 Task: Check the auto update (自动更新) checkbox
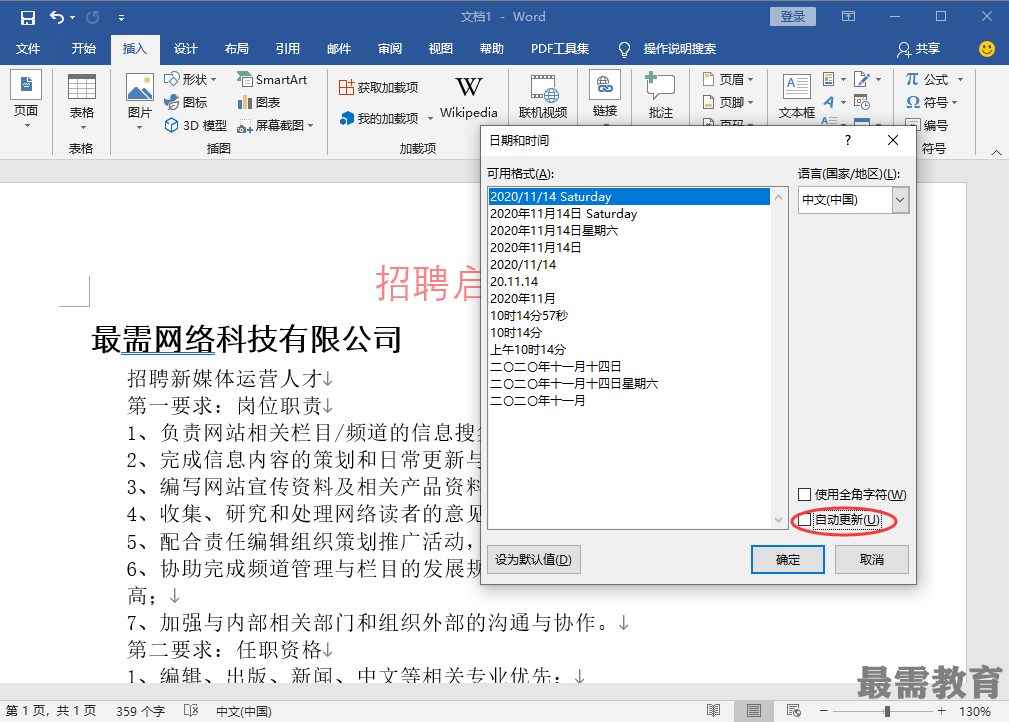(x=804, y=519)
